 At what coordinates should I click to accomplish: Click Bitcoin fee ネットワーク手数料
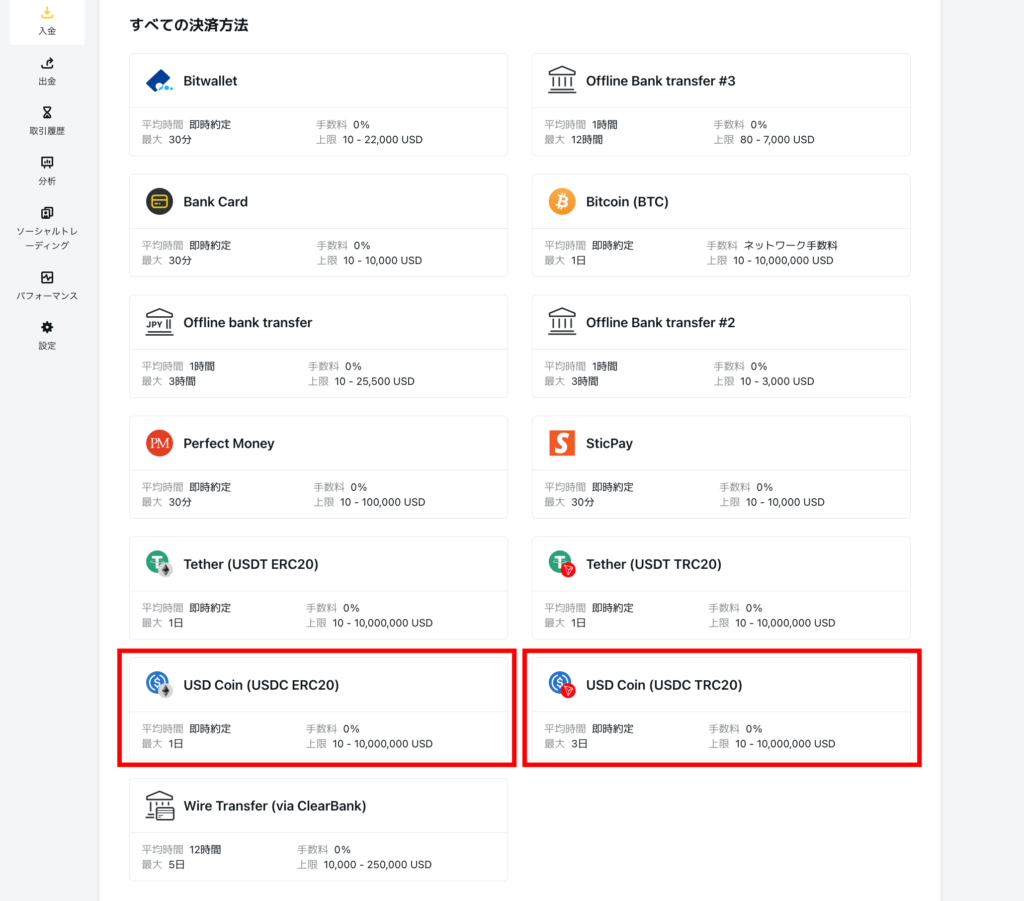point(791,245)
